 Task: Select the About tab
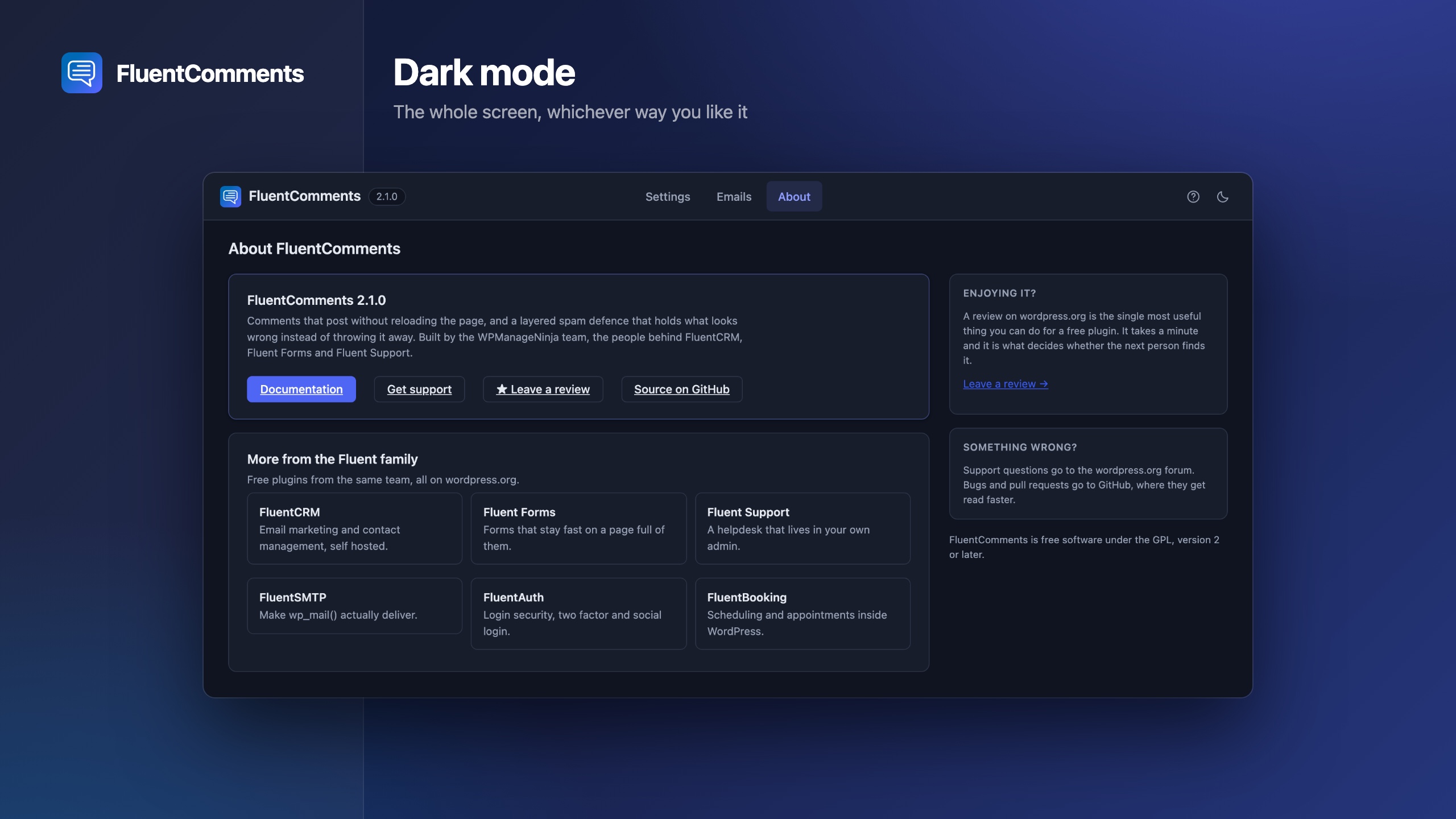coord(794,197)
